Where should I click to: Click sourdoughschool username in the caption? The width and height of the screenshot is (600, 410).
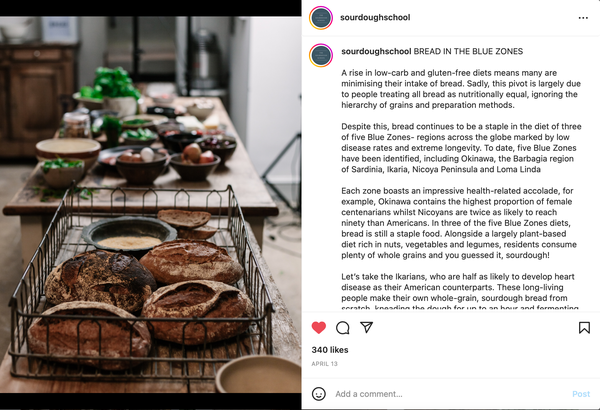tap(376, 51)
